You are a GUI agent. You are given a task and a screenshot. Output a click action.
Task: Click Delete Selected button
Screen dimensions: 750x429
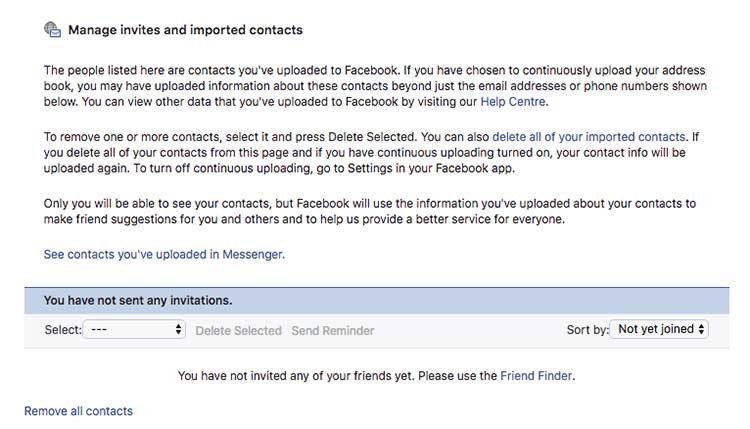(238, 330)
